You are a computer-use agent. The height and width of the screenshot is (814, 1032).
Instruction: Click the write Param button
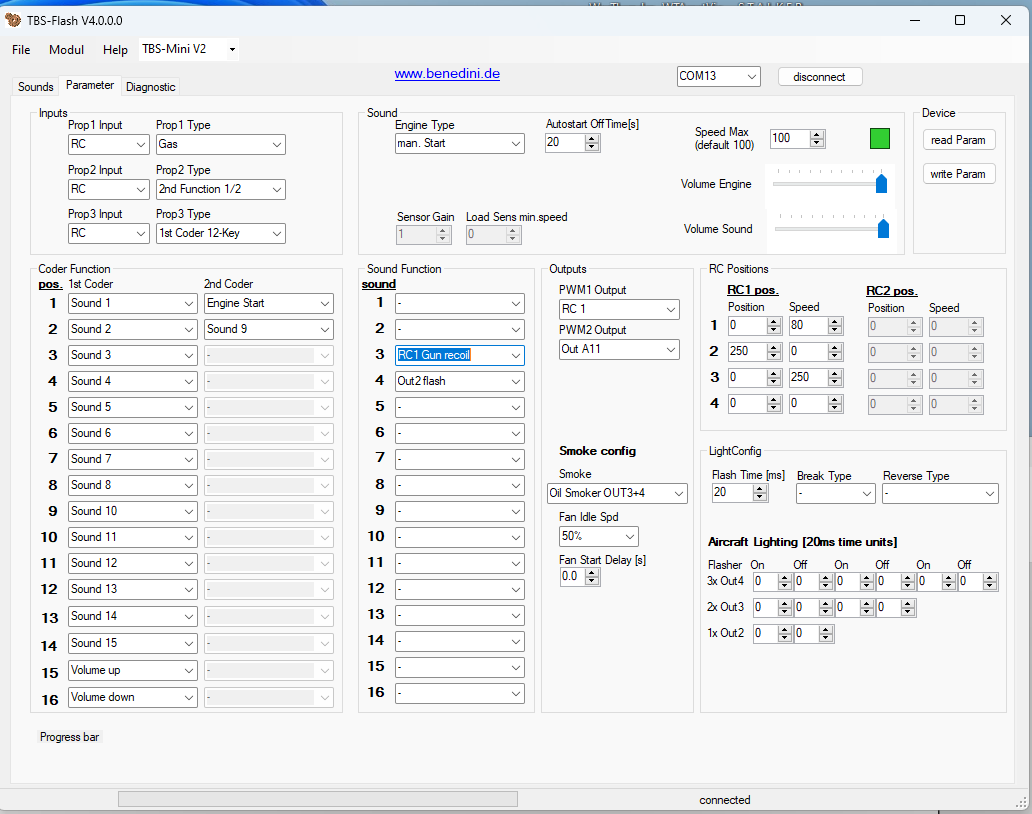958,174
